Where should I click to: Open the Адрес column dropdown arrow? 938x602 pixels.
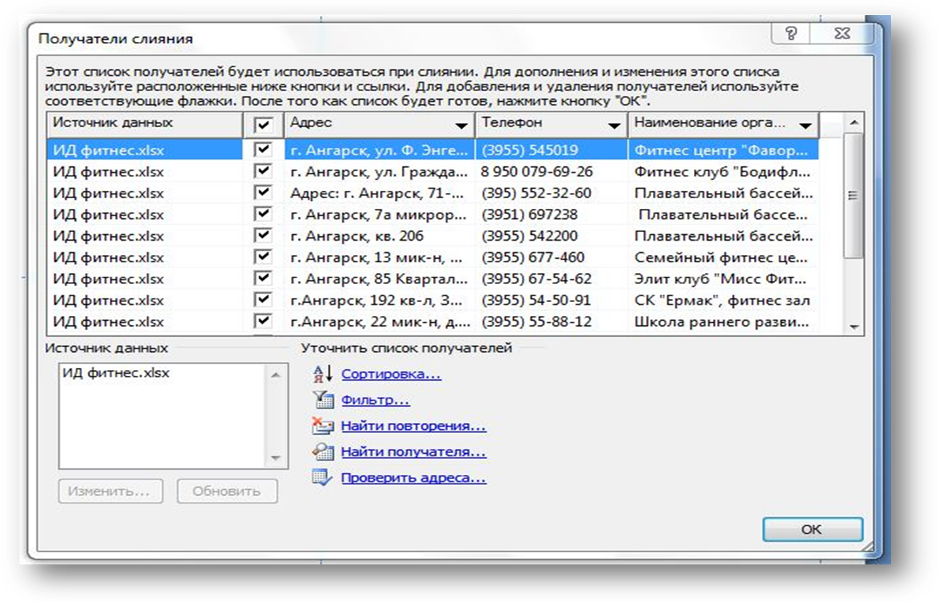[x=461, y=126]
